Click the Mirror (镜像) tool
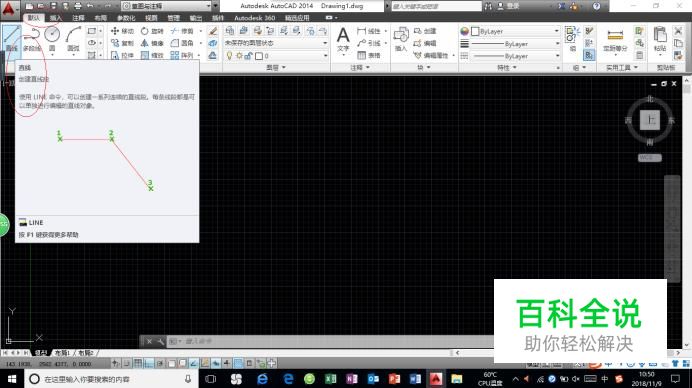The image size is (692, 388). [152, 43]
